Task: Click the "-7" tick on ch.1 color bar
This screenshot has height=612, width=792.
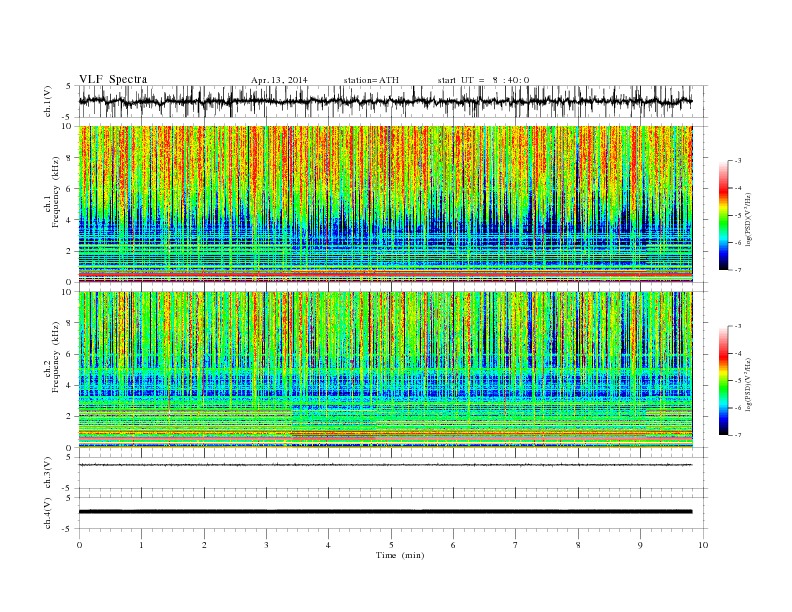Action: (x=738, y=270)
